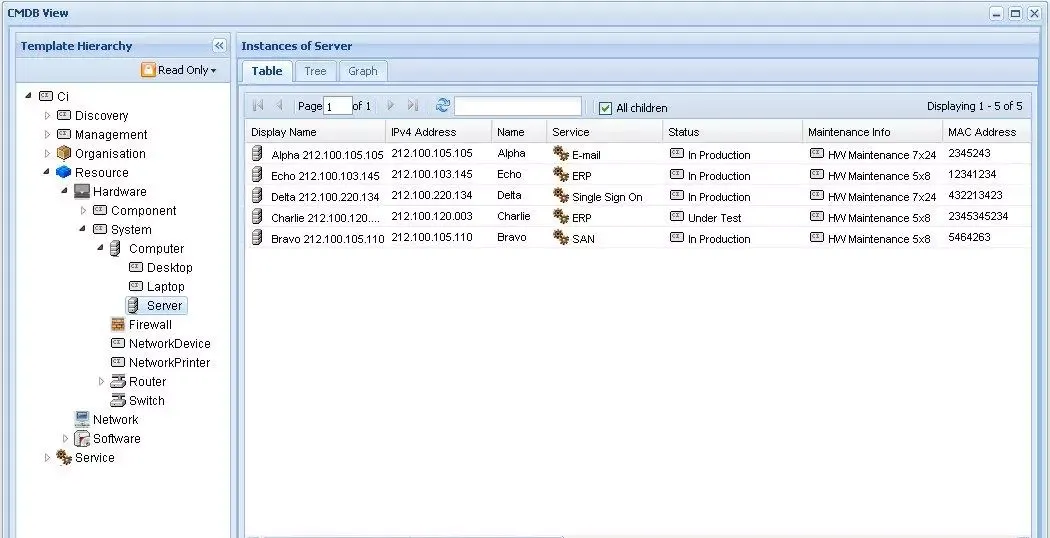
Task: Expand the Software node
Action: pos(65,438)
